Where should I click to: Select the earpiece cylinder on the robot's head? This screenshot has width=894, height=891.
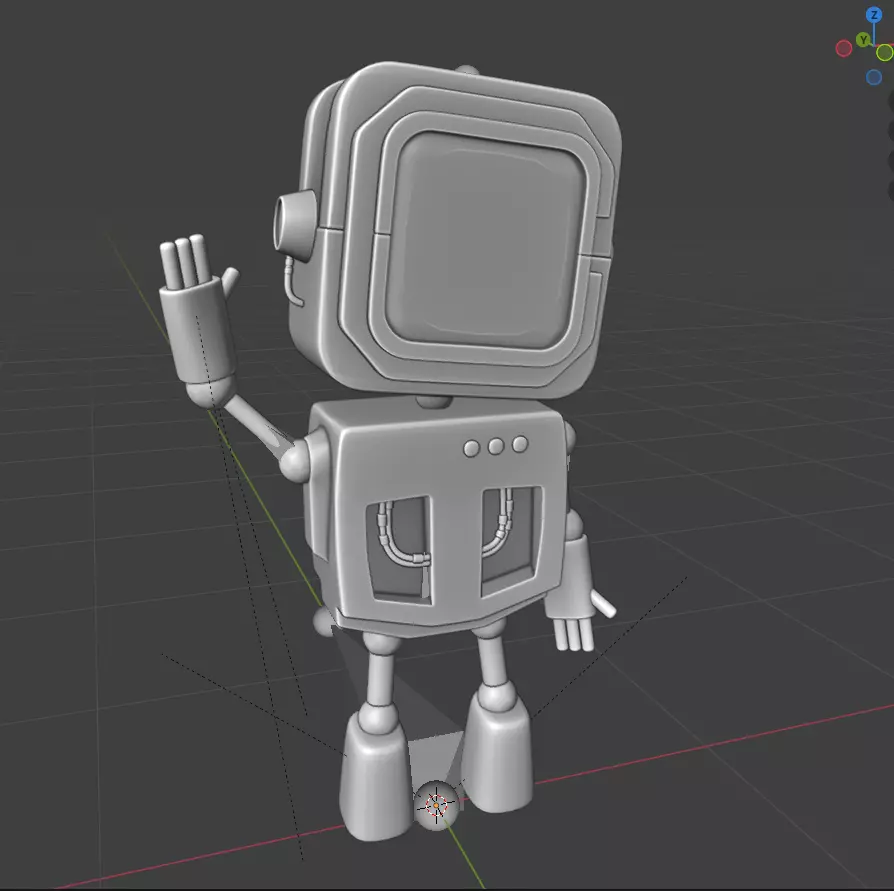[x=294, y=224]
